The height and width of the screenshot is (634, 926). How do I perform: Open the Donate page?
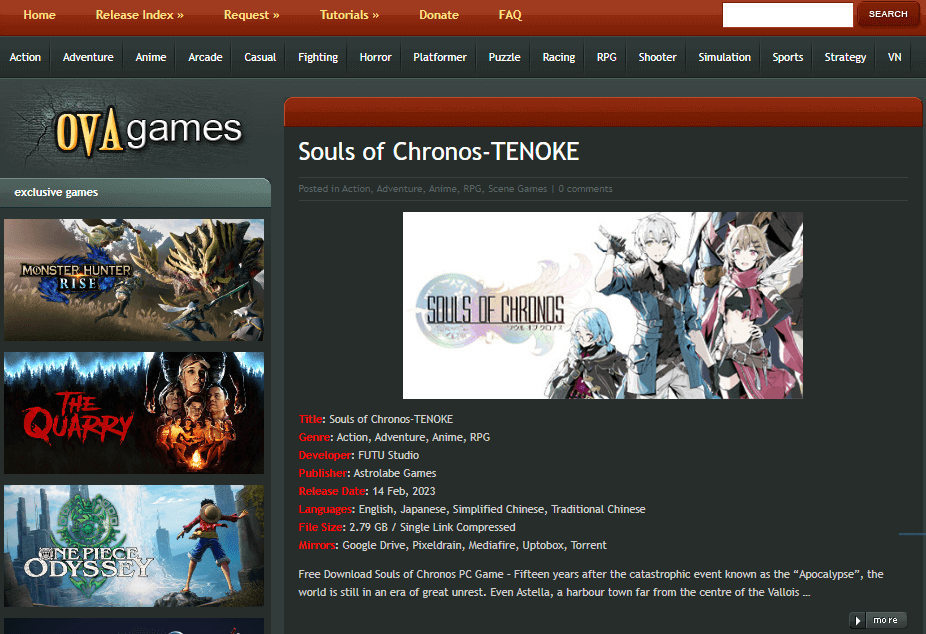439,15
